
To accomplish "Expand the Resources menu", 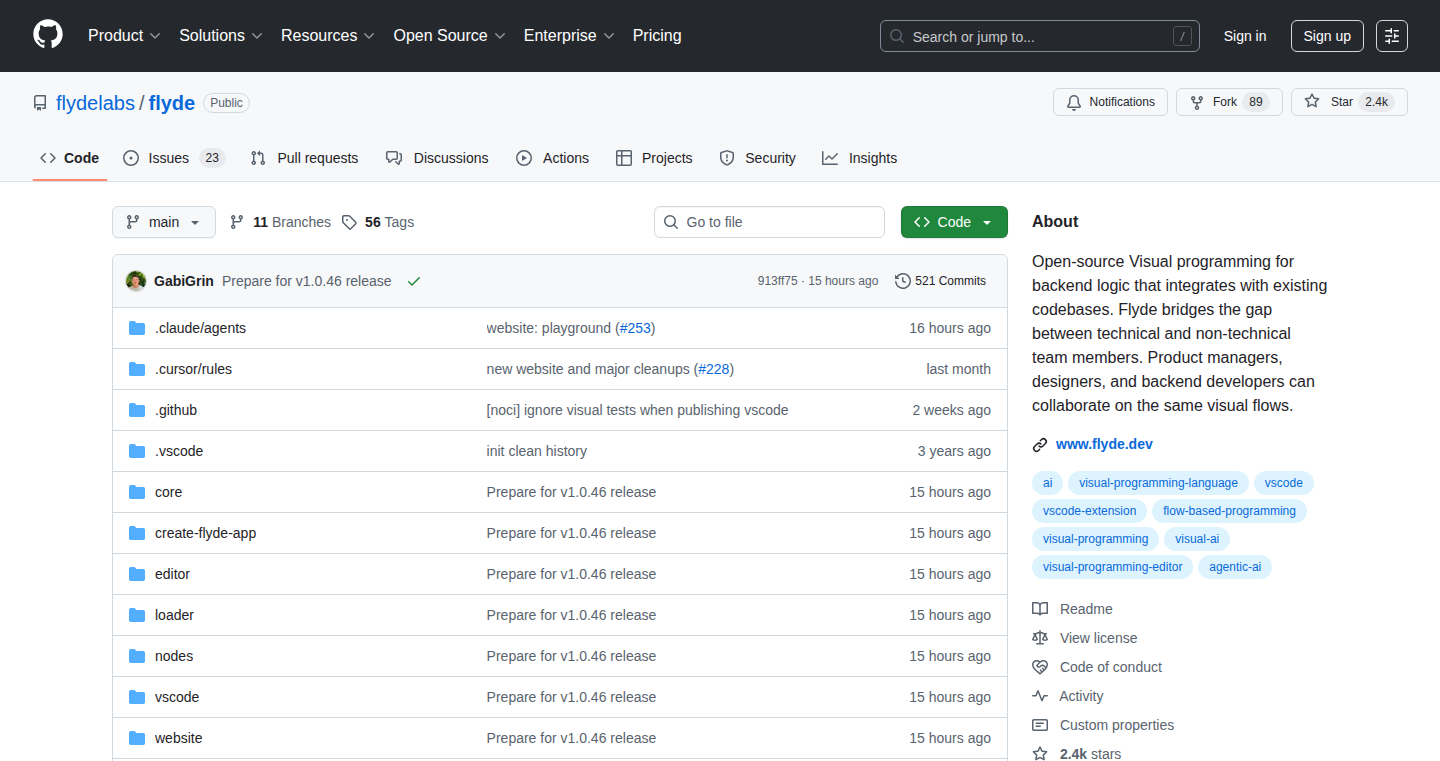I will tap(328, 36).
